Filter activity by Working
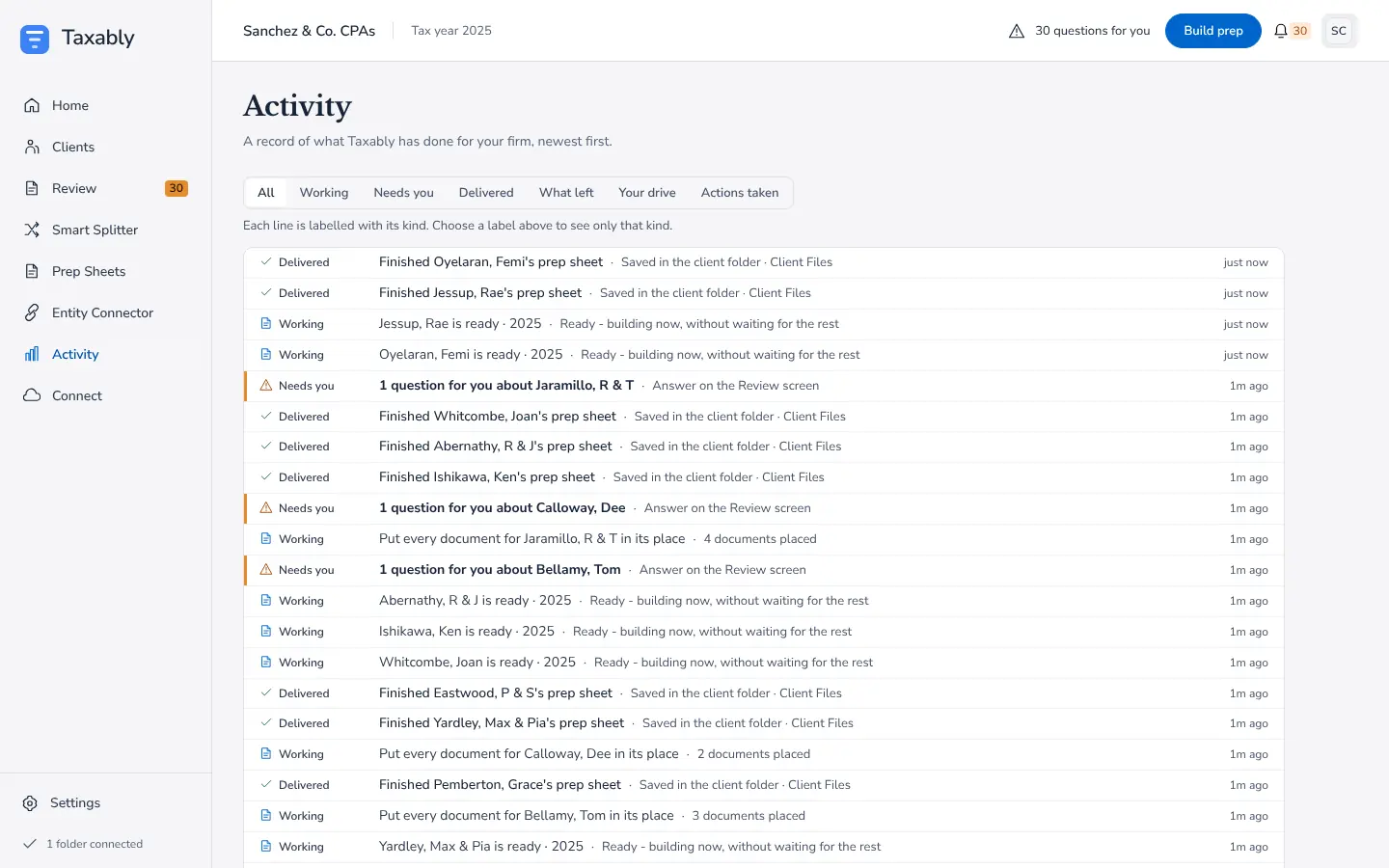This screenshot has width=1389, height=868. tap(324, 193)
